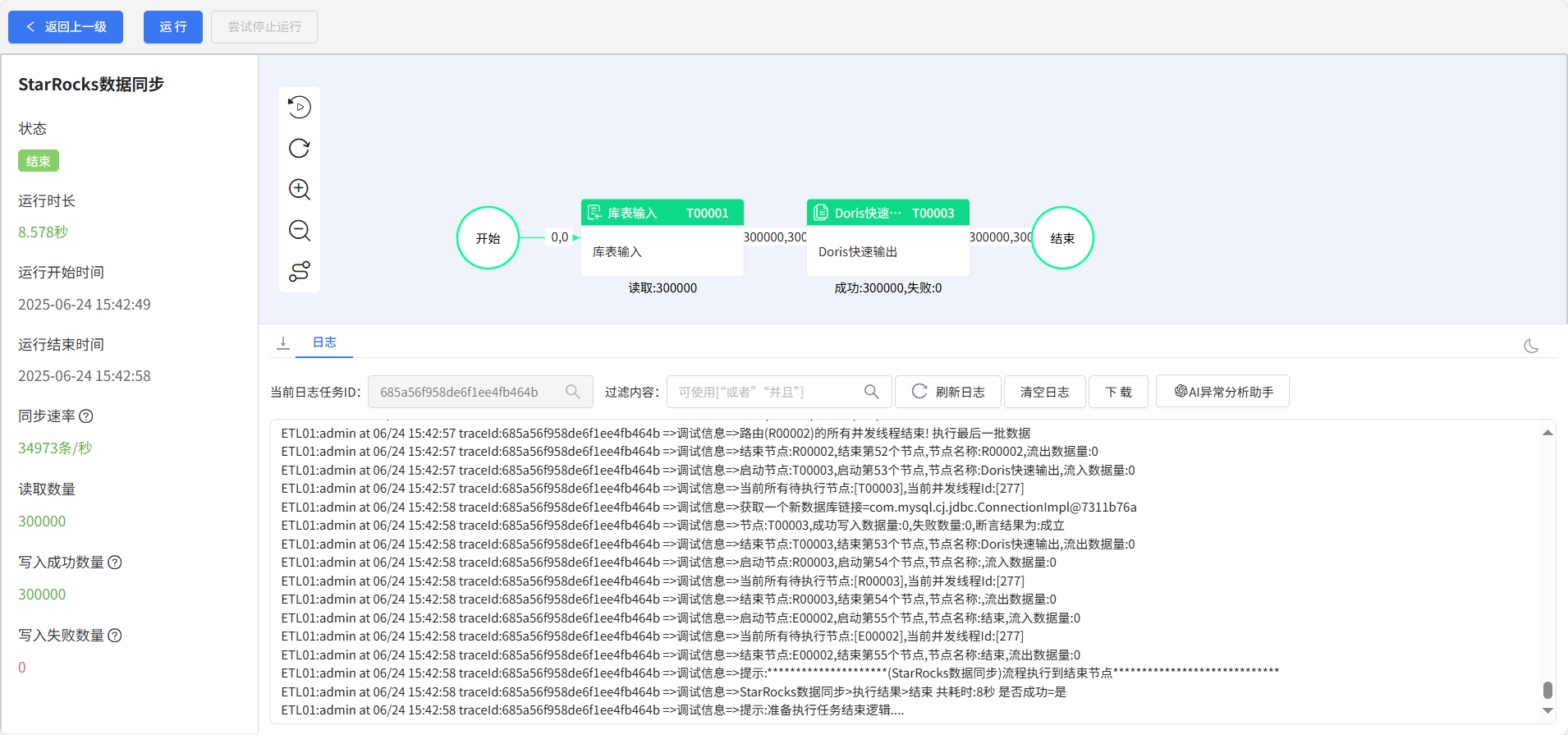Click the refresh canvas icon
Screen dimensions: 1568x735
pyautogui.click(x=299, y=148)
